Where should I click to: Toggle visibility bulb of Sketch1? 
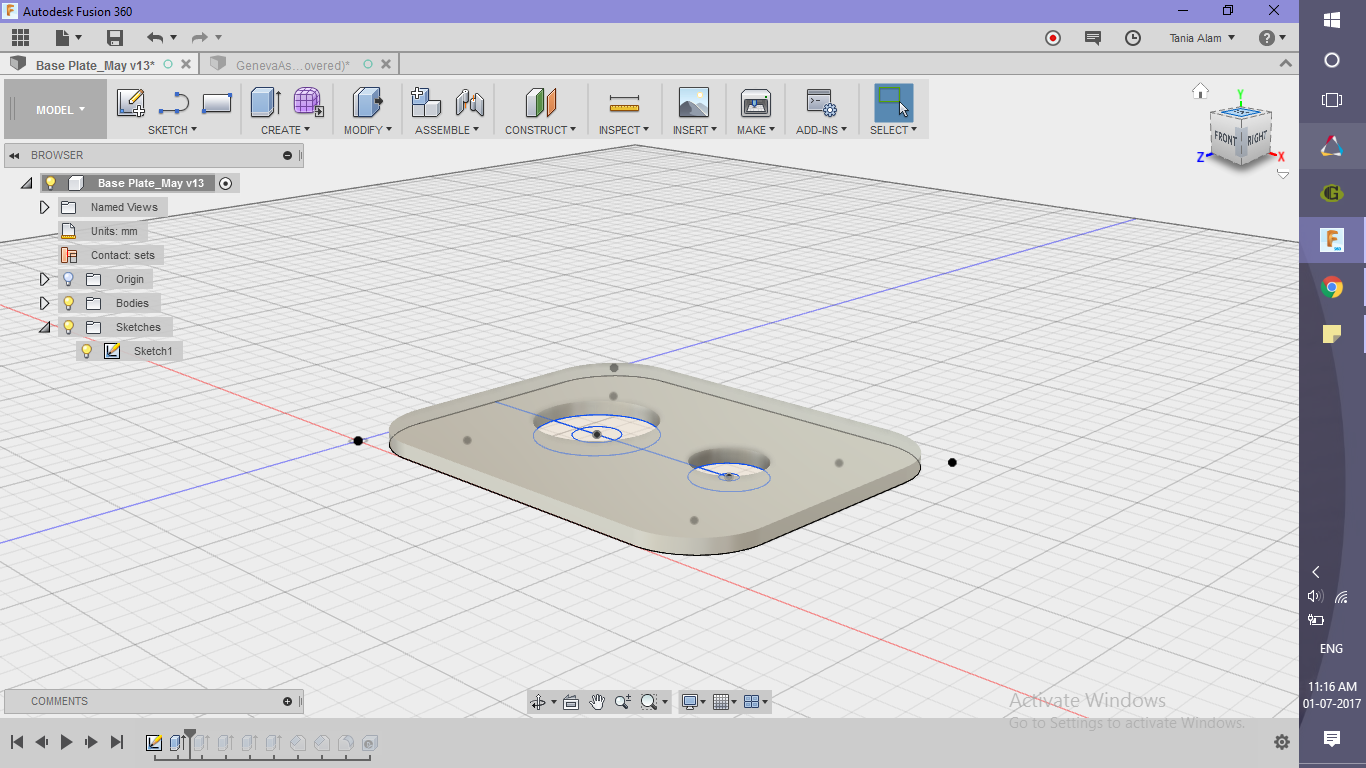[87, 351]
